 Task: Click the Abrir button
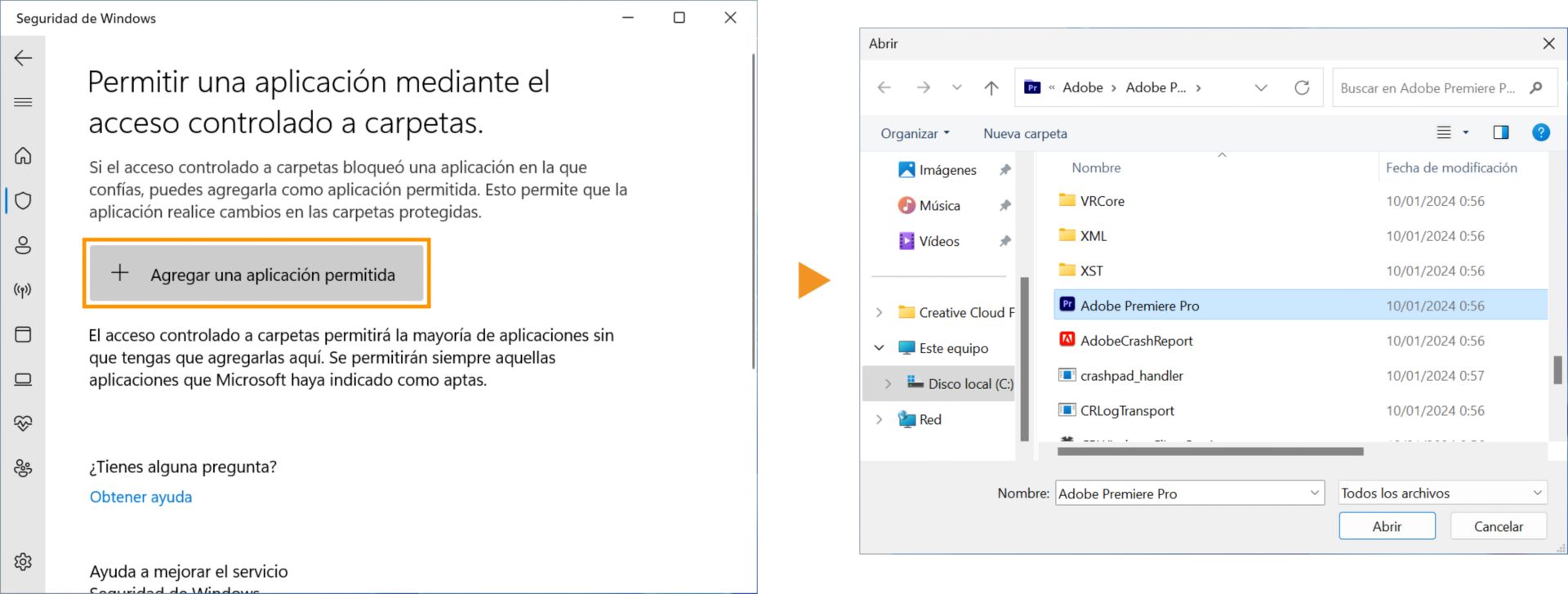(x=1387, y=526)
